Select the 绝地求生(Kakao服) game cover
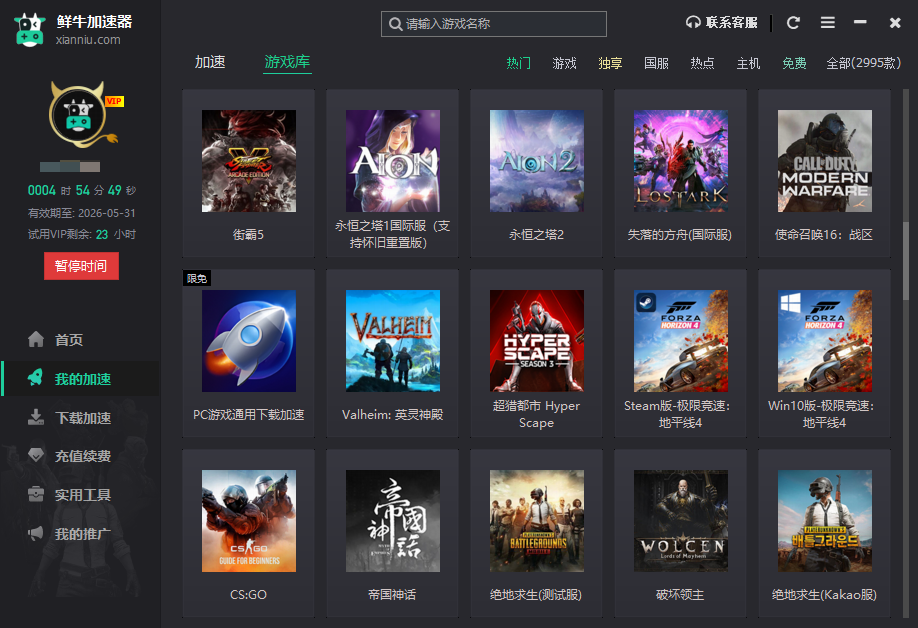 click(825, 521)
